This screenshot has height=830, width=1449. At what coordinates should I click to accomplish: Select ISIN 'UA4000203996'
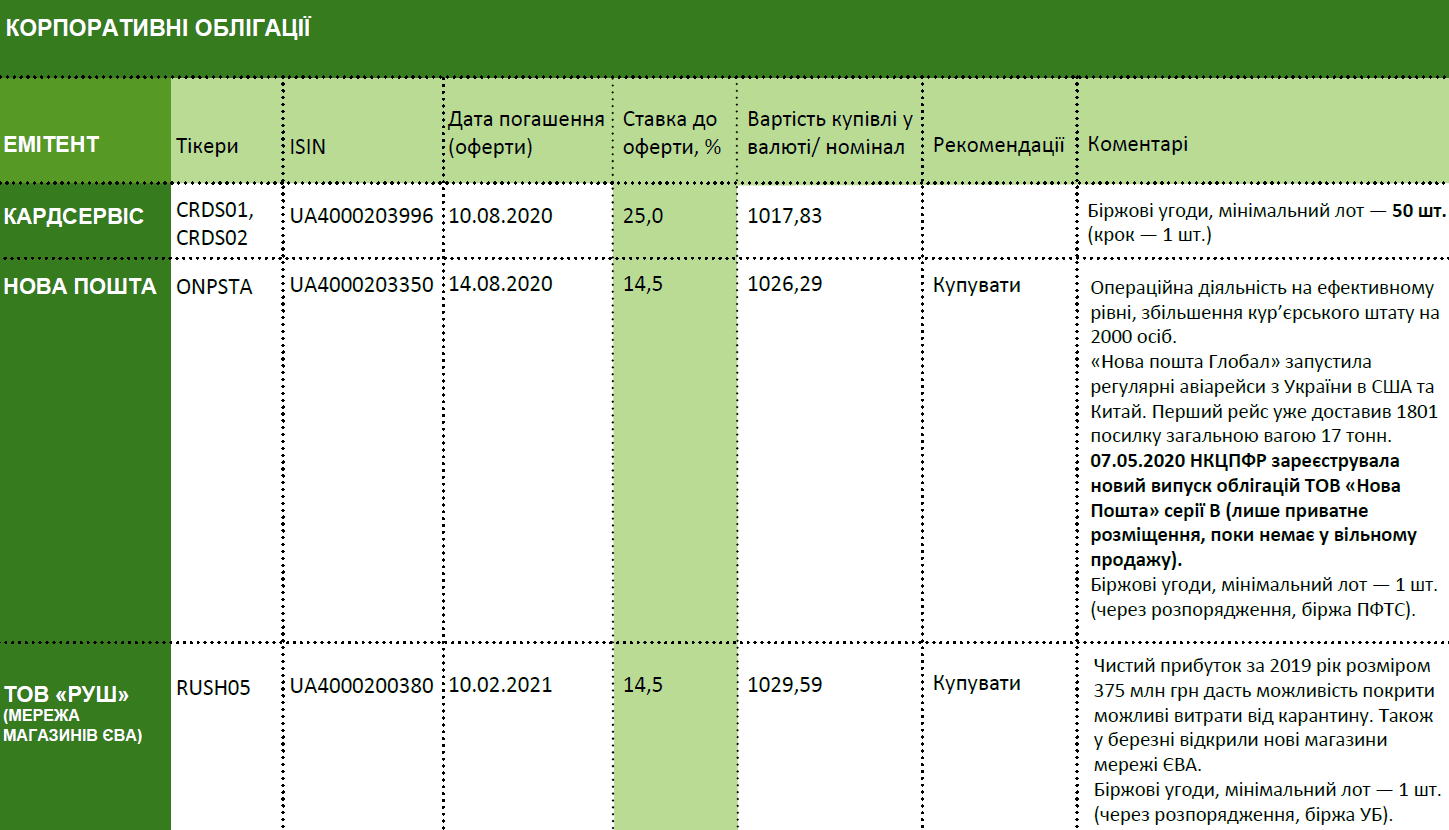point(362,216)
